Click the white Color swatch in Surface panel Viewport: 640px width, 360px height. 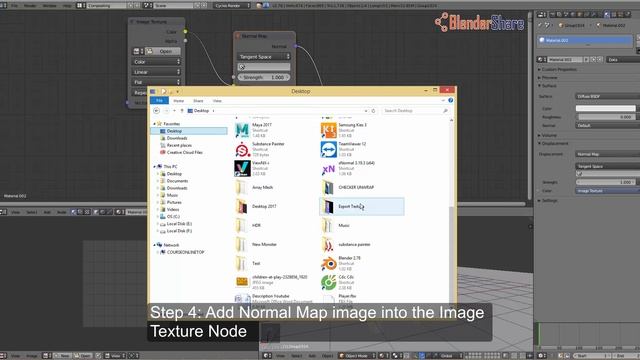pyautogui.click(x=606, y=109)
